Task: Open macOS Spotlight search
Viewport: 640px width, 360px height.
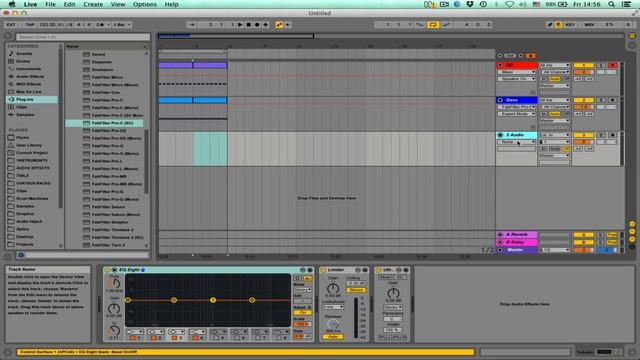Action: 611,4
